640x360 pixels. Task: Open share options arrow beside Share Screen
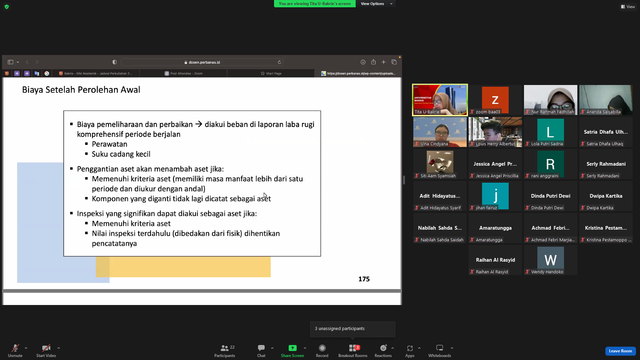305,348
